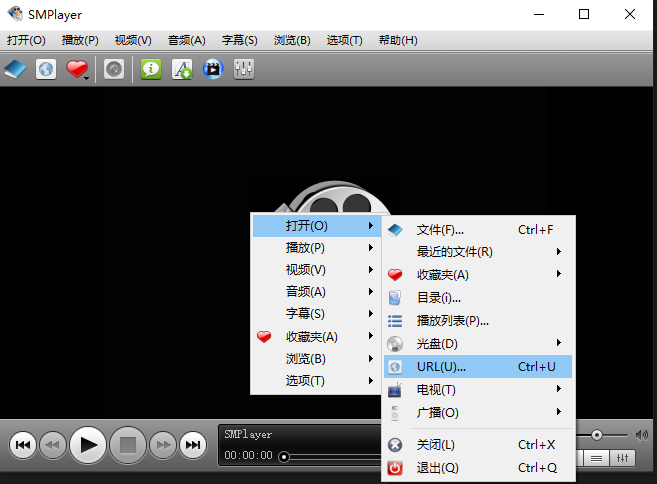The image size is (657, 484).
Task: Expand 视频(V) submenu in context menu
Action: (317, 270)
